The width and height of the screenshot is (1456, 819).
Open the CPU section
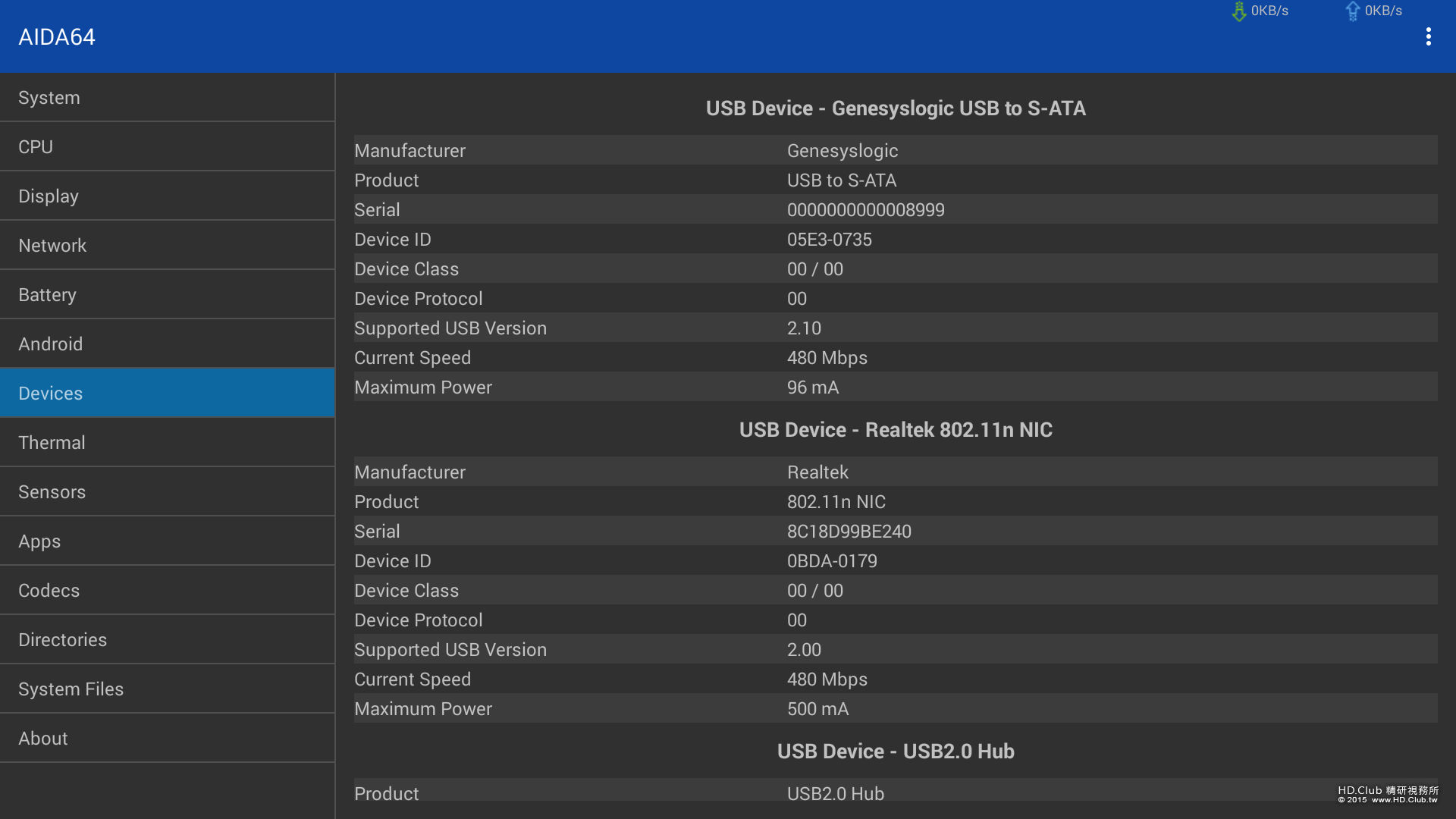(167, 147)
